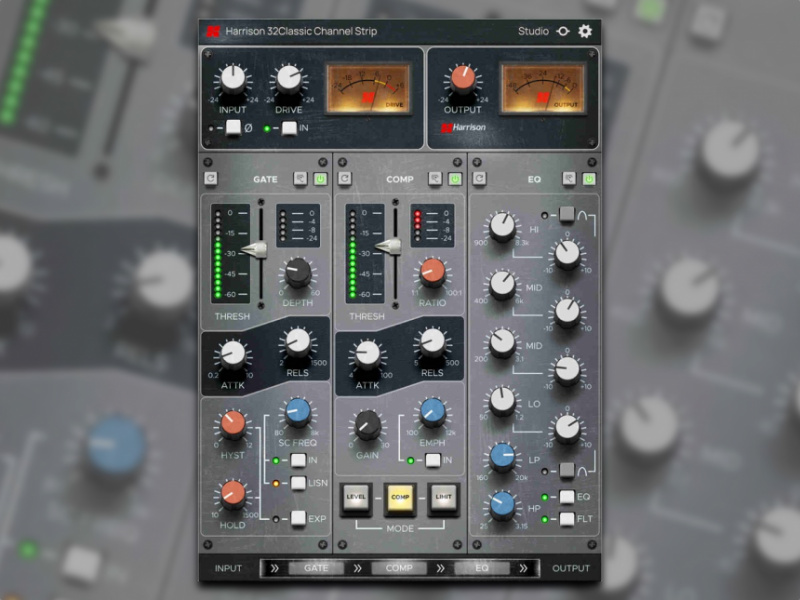Viewport: 800px width, 600px height.
Task: Select LEVEL compressor mode
Action: (x=356, y=497)
